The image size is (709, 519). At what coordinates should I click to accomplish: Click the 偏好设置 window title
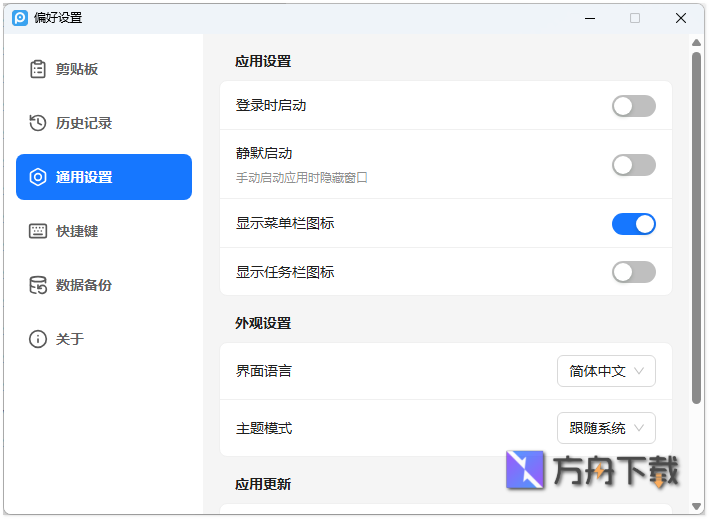pyautogui.click(x=58, y=18)
